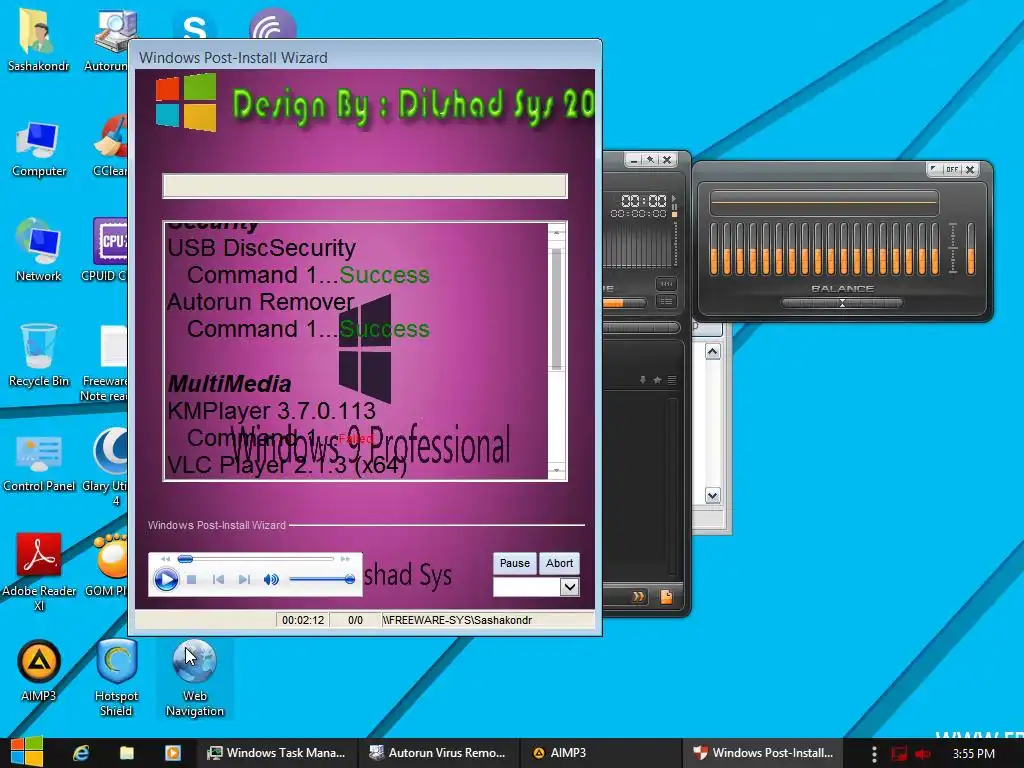Pin the AIMP player window on top
This screenshot has width=1024, height=768.
click(x=650, y=159)
